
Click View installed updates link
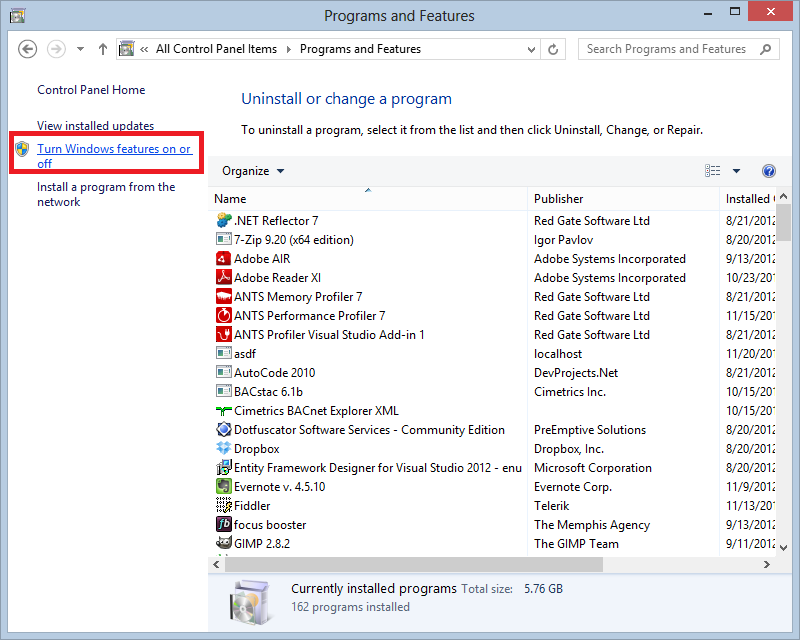pyautogui.click(x=95, y=126)
